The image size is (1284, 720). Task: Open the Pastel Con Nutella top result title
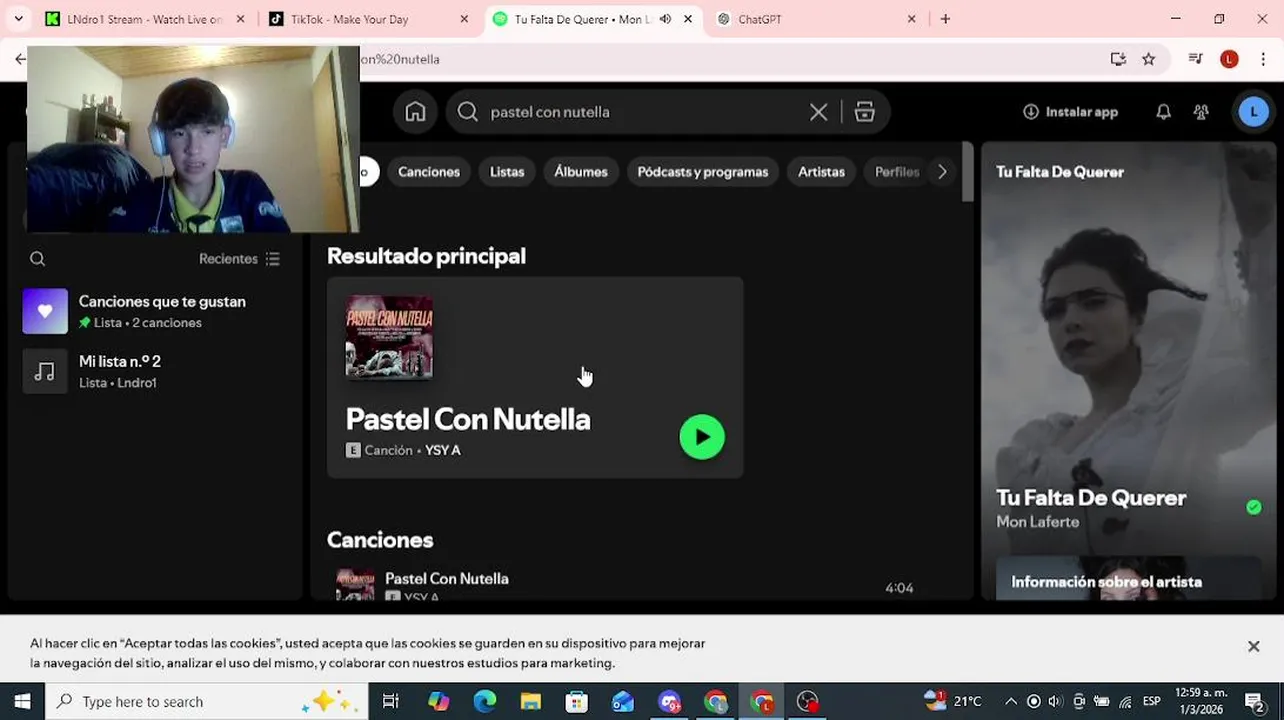[468, 420]
